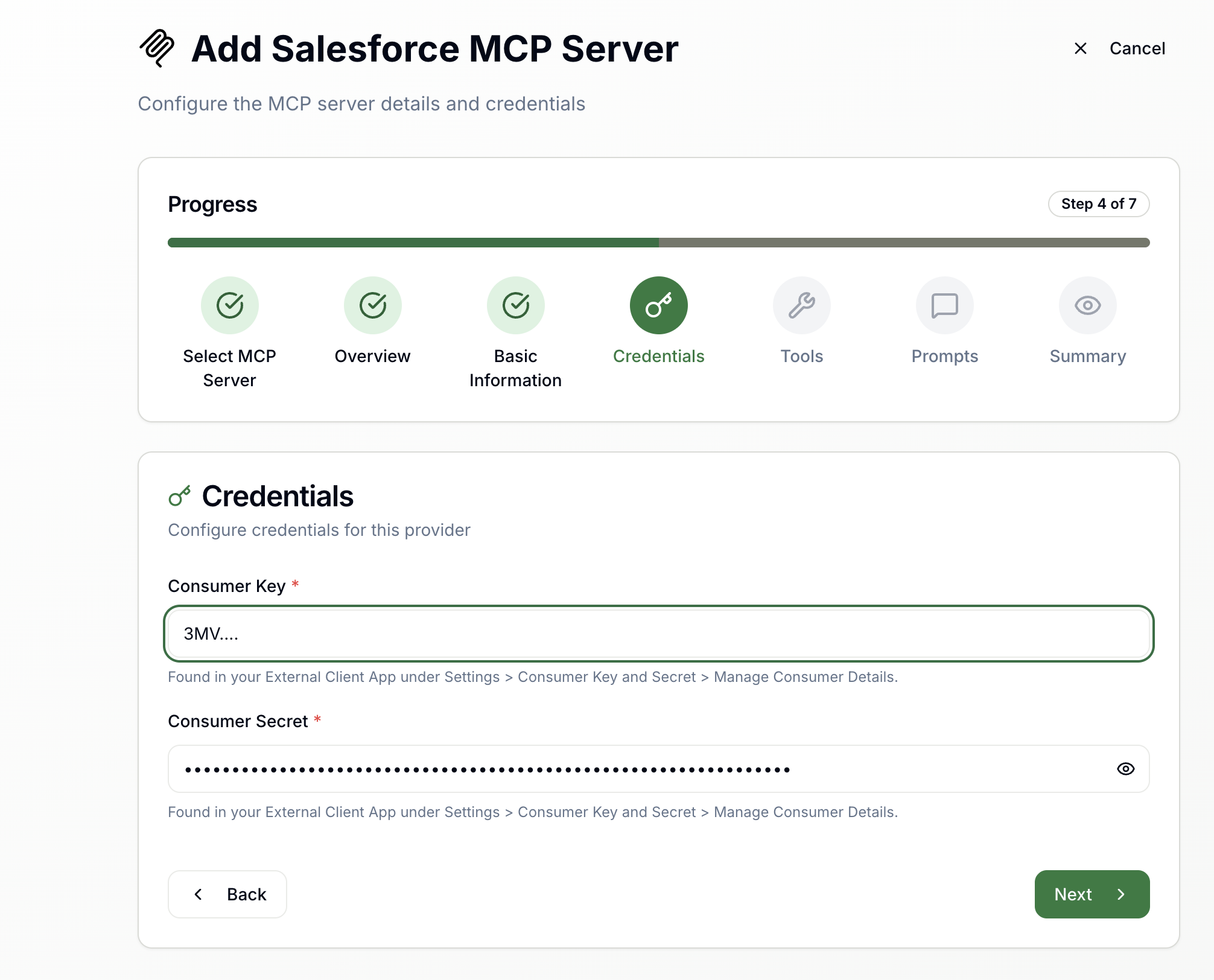Click the chevron arrow in Next button

tap(1121, 894)
